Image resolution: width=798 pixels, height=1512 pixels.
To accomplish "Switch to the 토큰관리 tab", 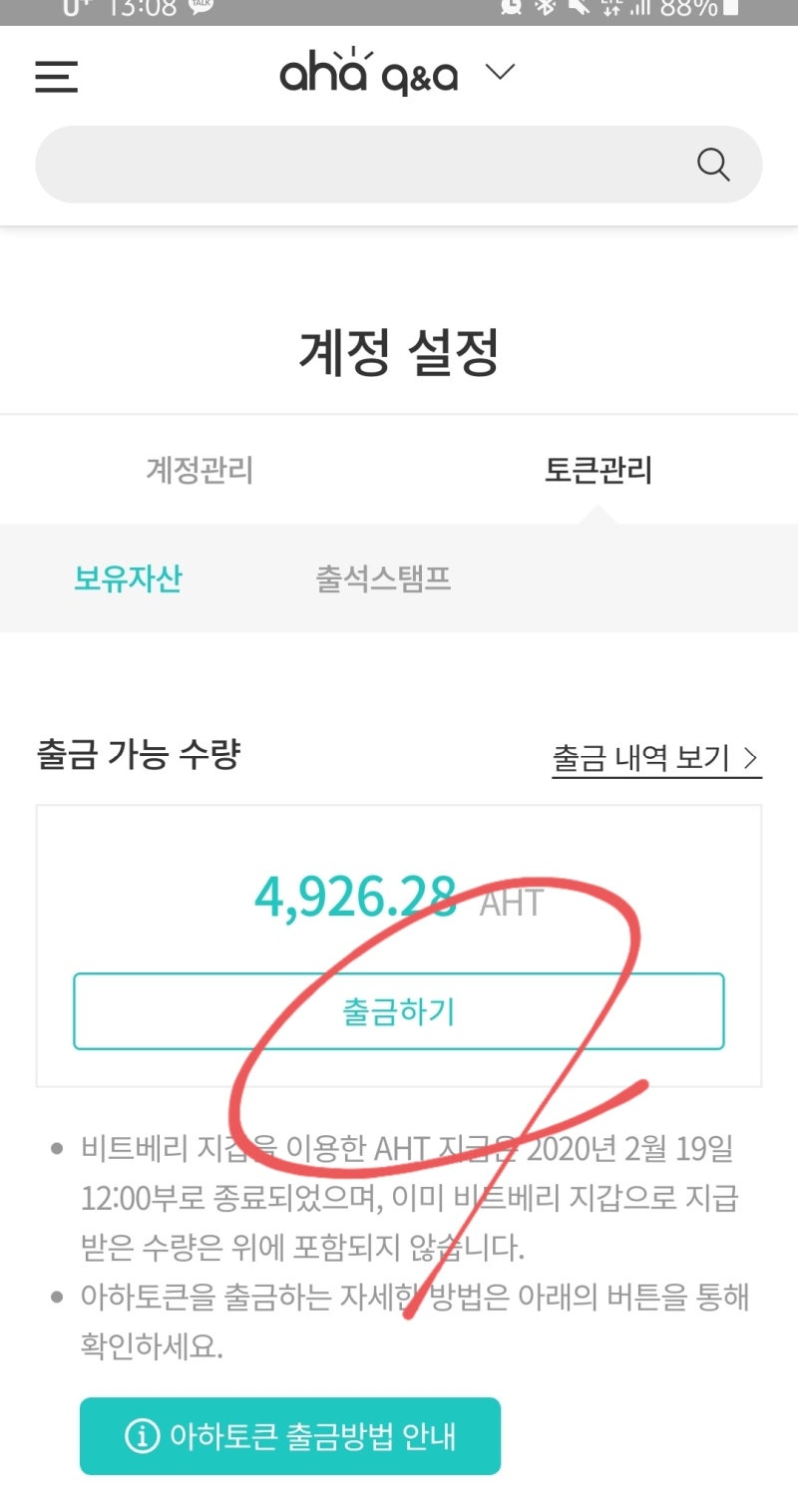I will (598, 471).
